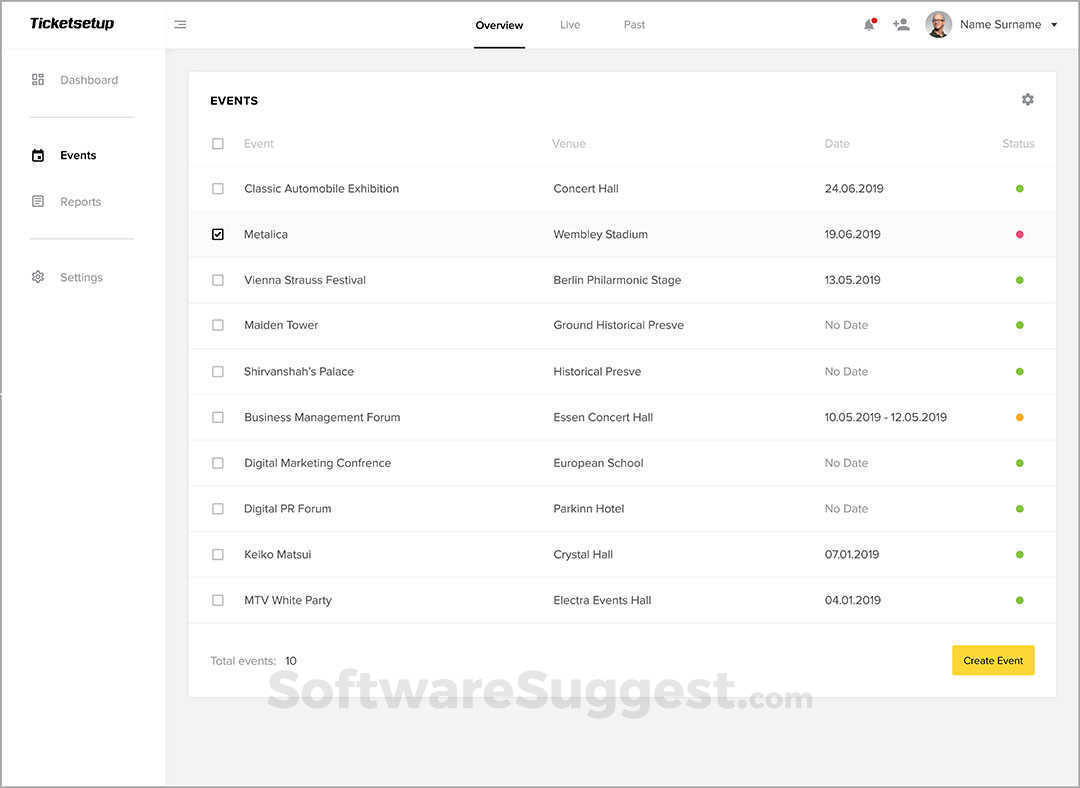Viewport: 1080px width, 788px height.
Task: Uncheck the Metalica event checkbox
Action: coord(218,234)
